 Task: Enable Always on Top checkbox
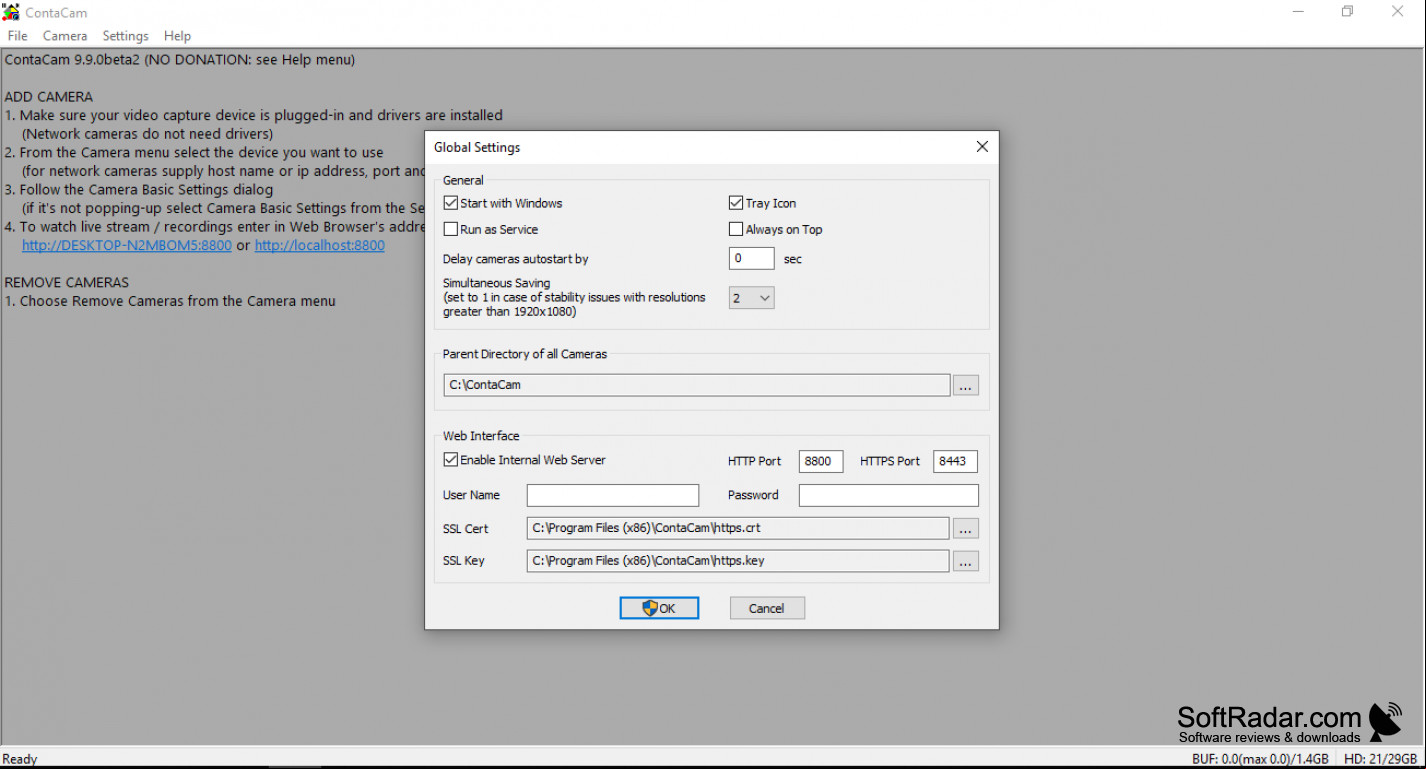(736, 229)
